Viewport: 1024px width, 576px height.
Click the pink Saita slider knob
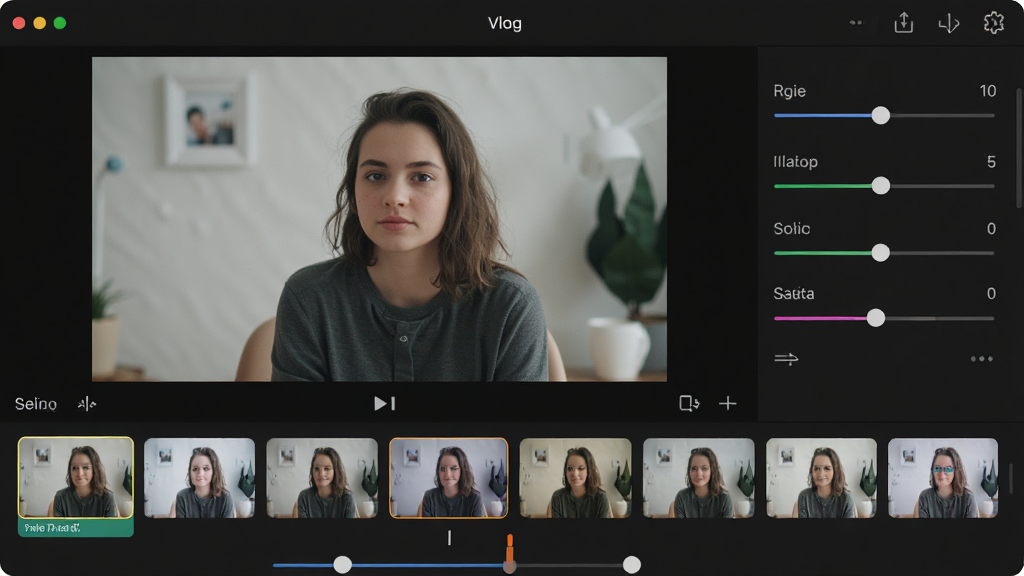point(876,318)
